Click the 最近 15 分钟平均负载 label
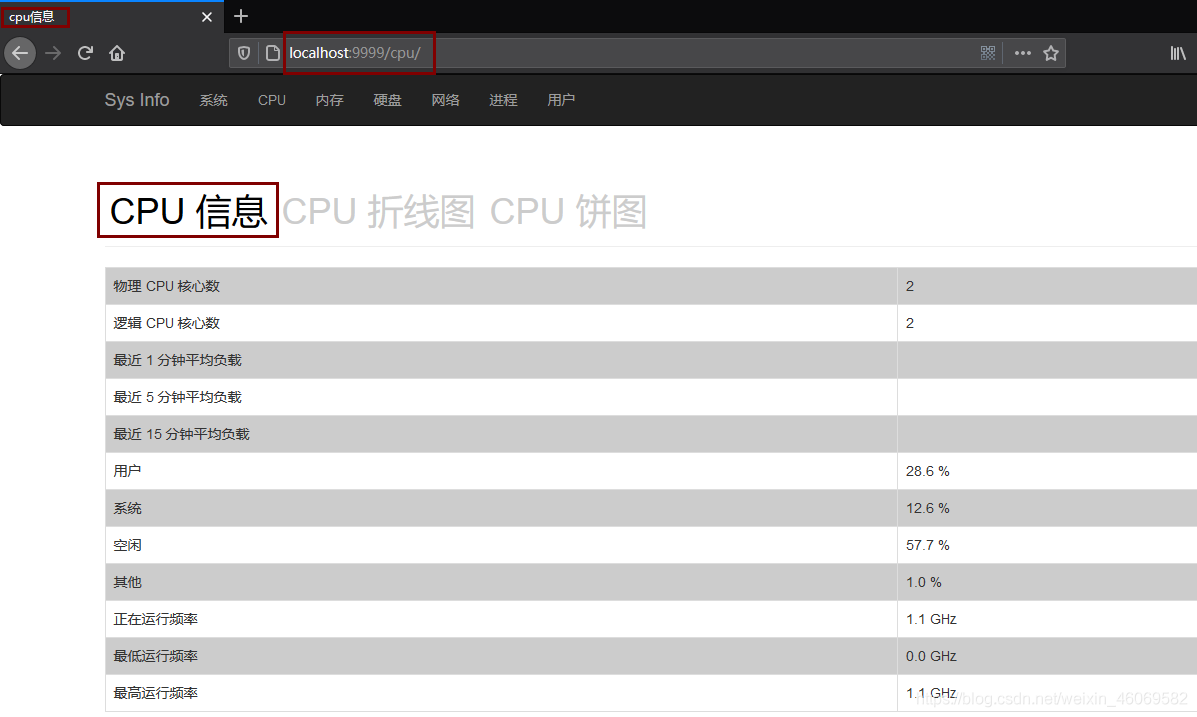This screenshot has height=717, width=1197. click(x=182, y=434)
